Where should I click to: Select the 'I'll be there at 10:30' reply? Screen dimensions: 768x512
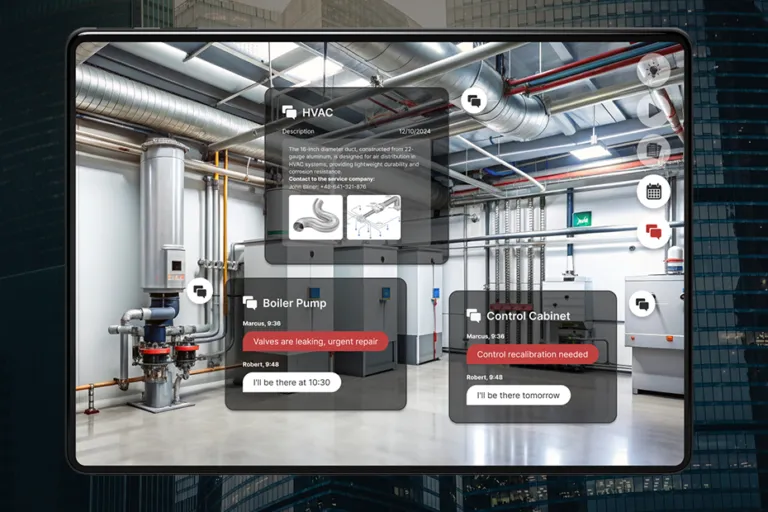pyautogui.click(x=292, y=382)
